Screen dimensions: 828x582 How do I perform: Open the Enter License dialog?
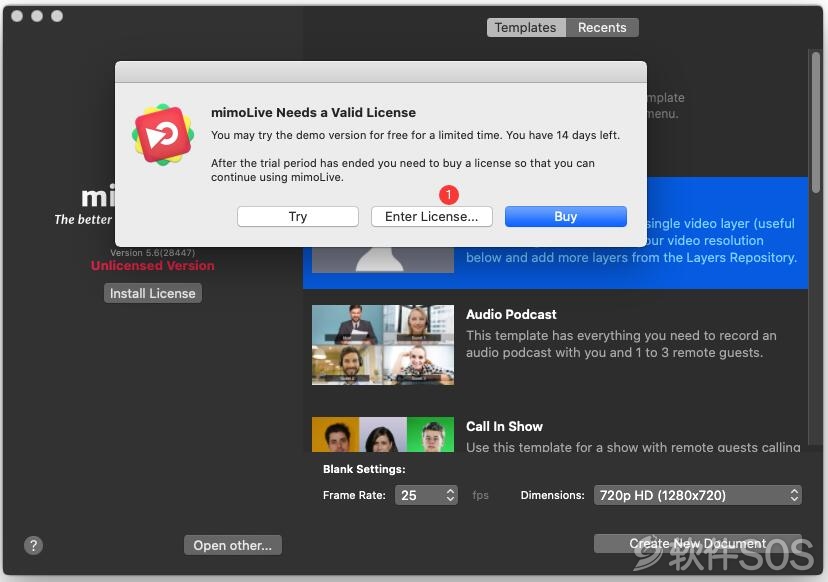(431, 217)
